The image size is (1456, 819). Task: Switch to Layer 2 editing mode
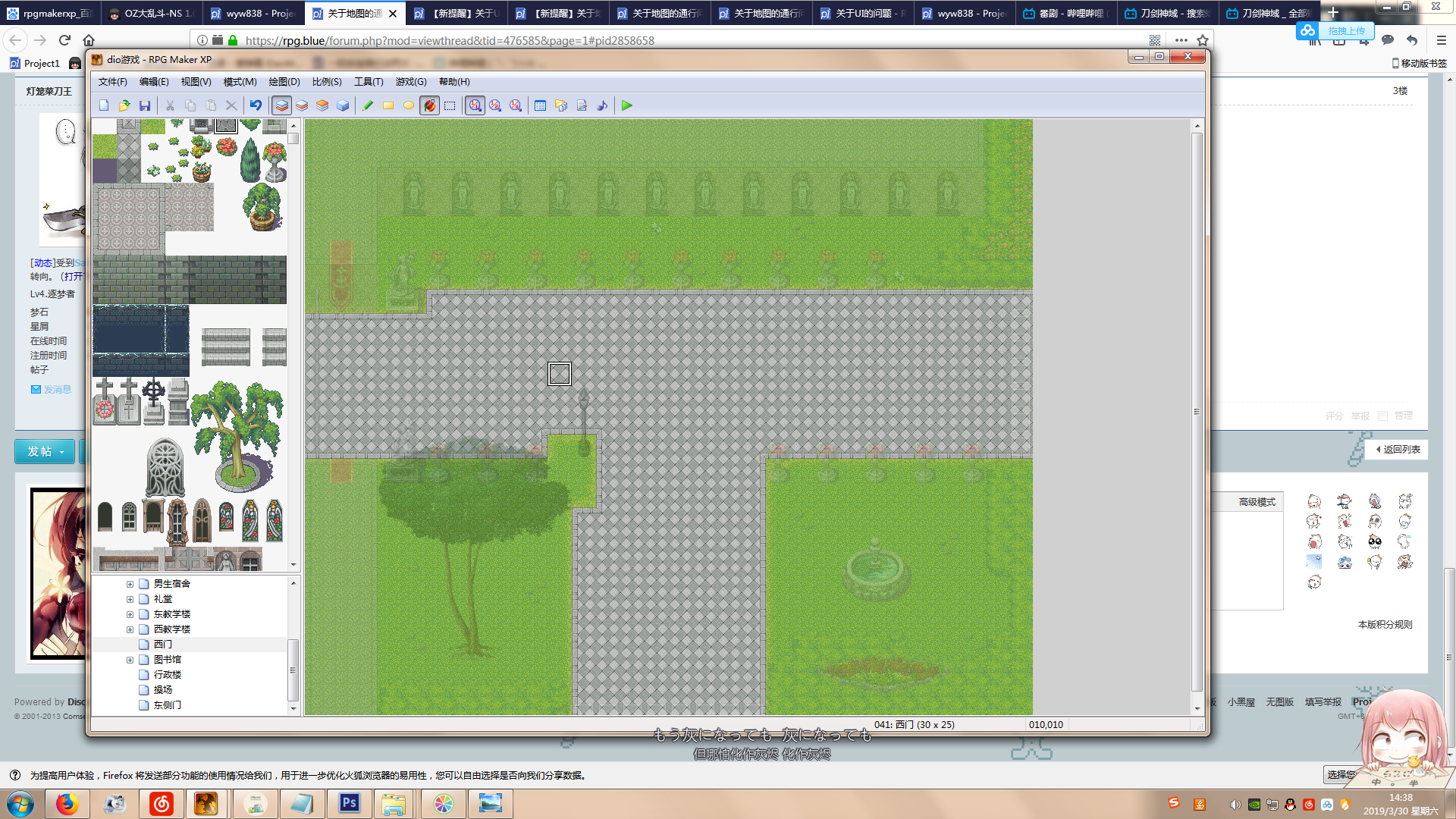[302, 105]
